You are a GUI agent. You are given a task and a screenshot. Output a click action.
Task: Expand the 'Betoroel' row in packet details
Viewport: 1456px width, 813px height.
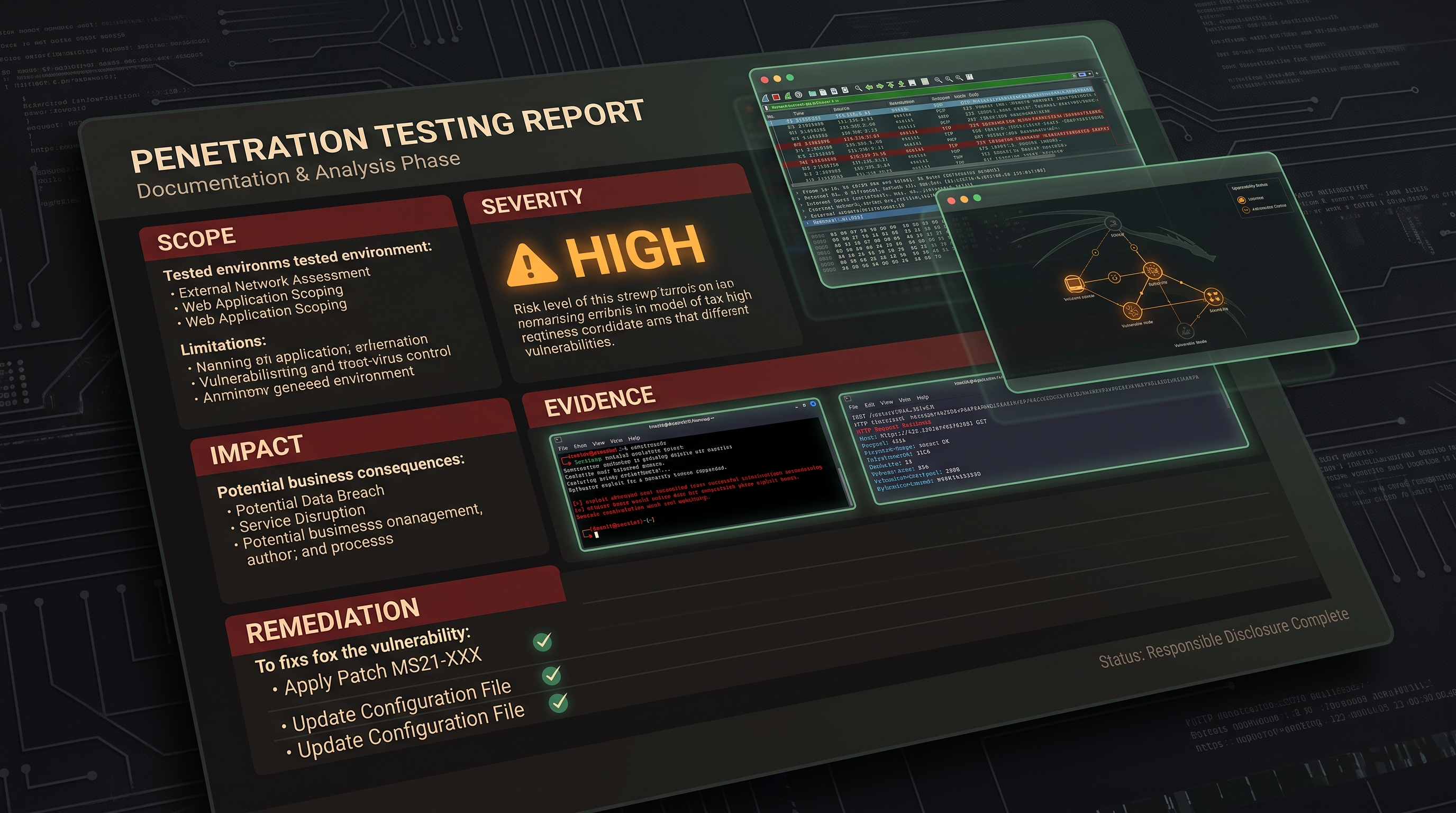click(x=799, y=200)
